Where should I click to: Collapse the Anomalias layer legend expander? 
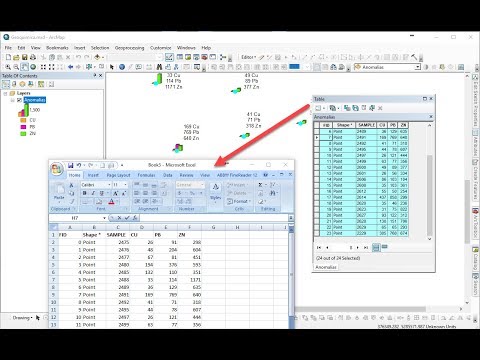(x=12, y=100)
